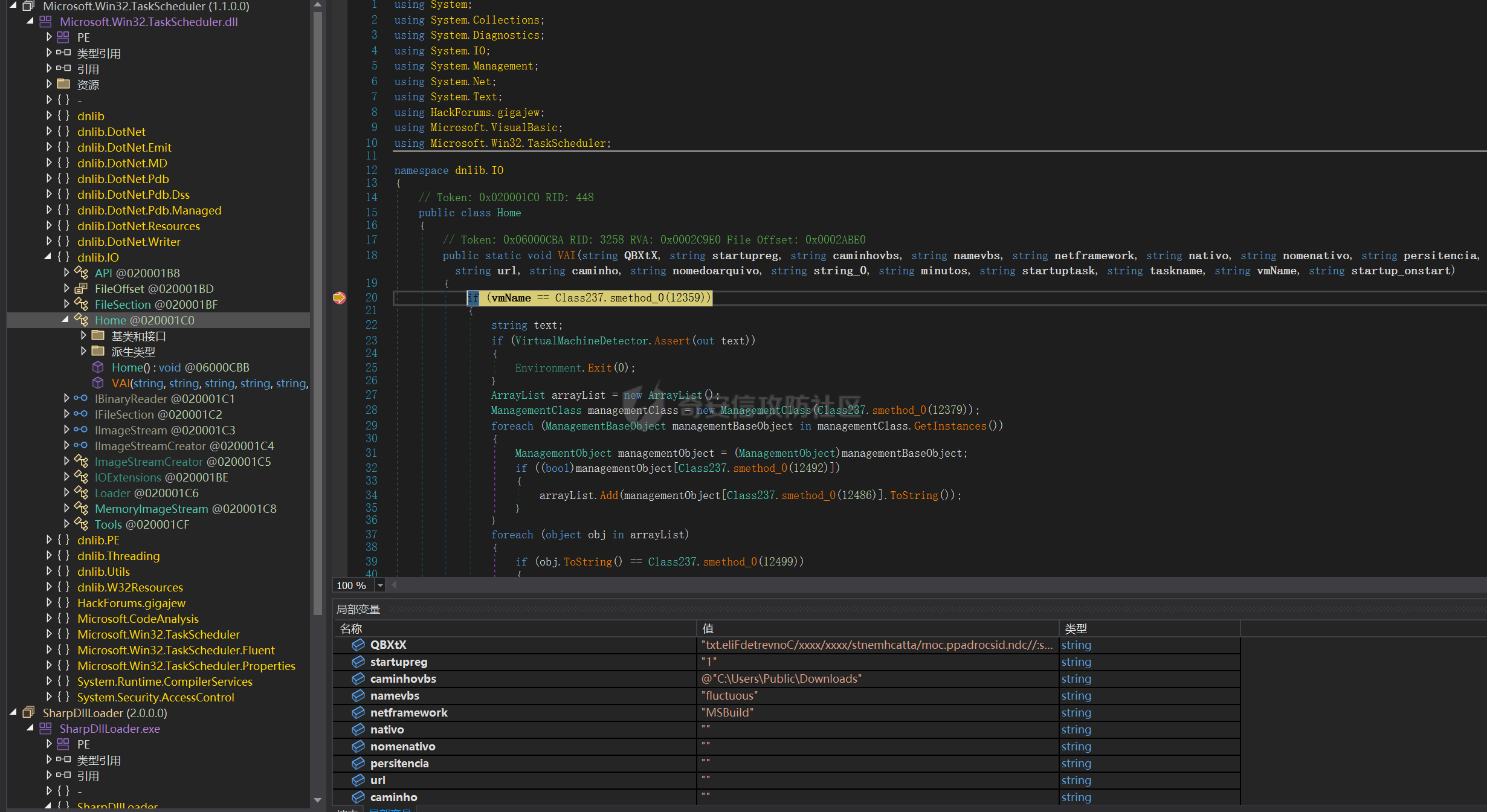This screenshot has height=812, width=1487.
Task: Click the caminhovbs variable icon
Action: pos(358,678)
